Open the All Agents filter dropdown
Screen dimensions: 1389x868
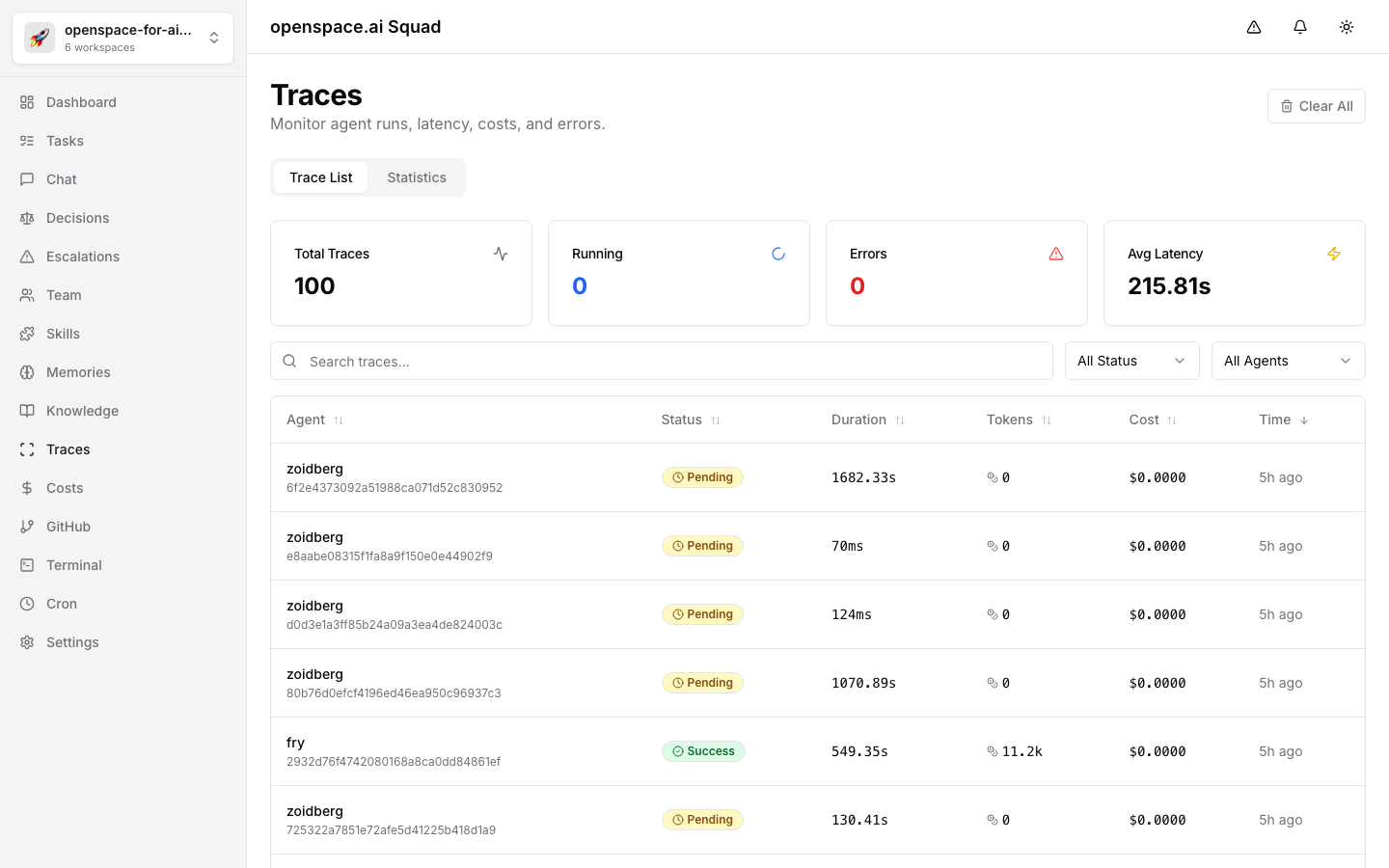(1288, 361)
